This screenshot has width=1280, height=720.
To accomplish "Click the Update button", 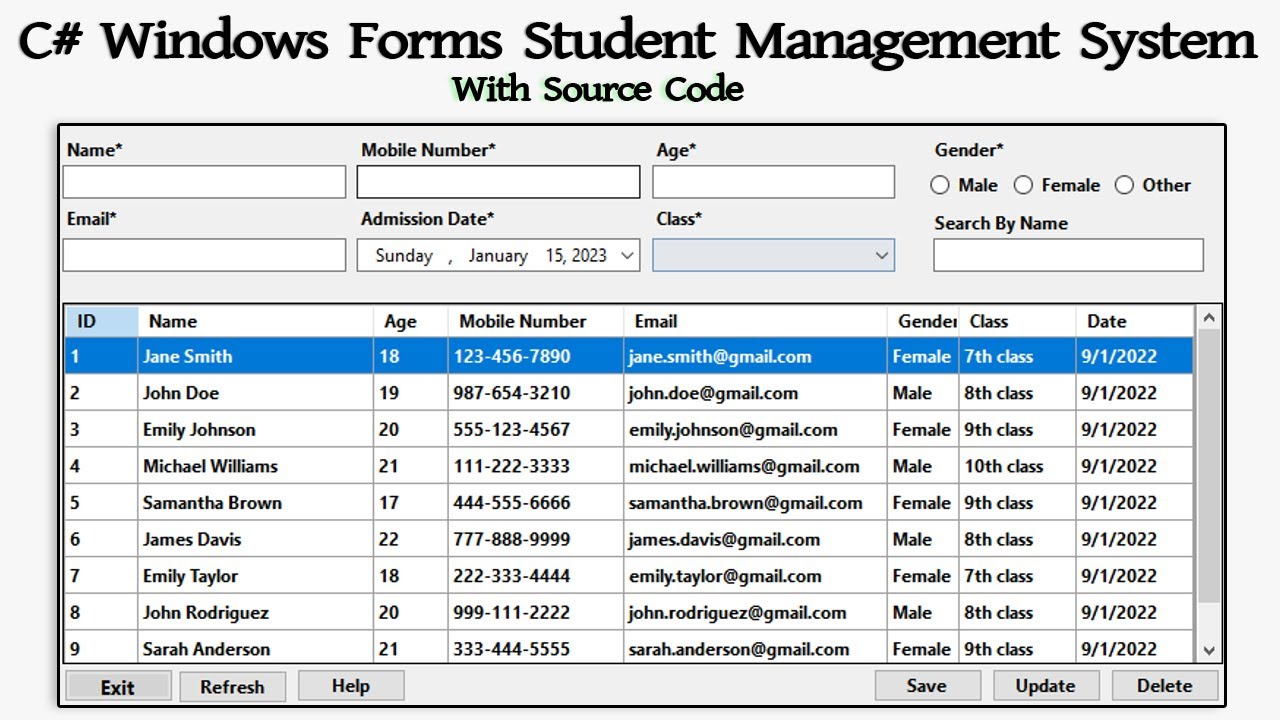I will (1046, 686).
